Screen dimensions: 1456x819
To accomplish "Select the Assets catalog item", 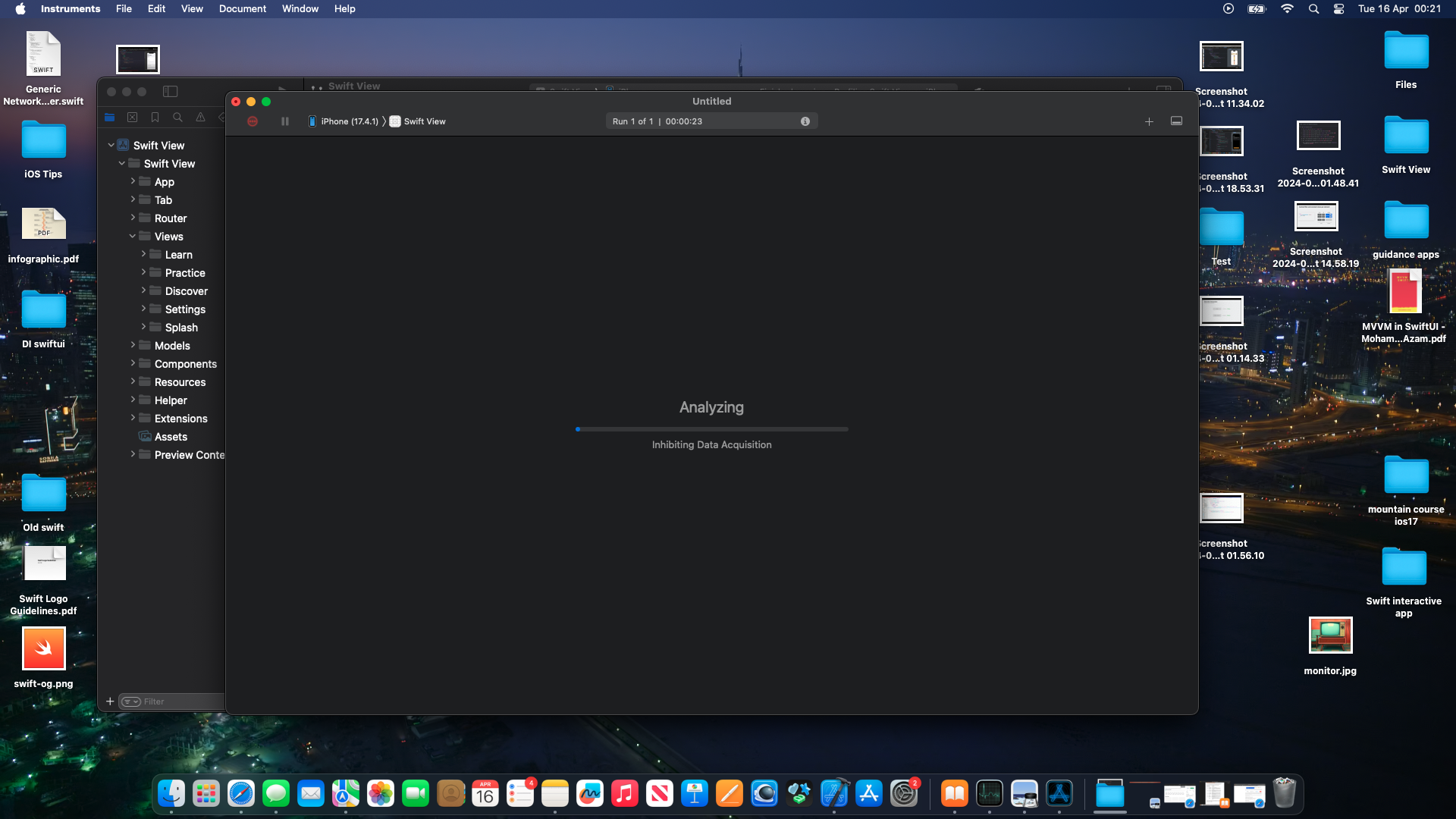I will click(171, 437).
